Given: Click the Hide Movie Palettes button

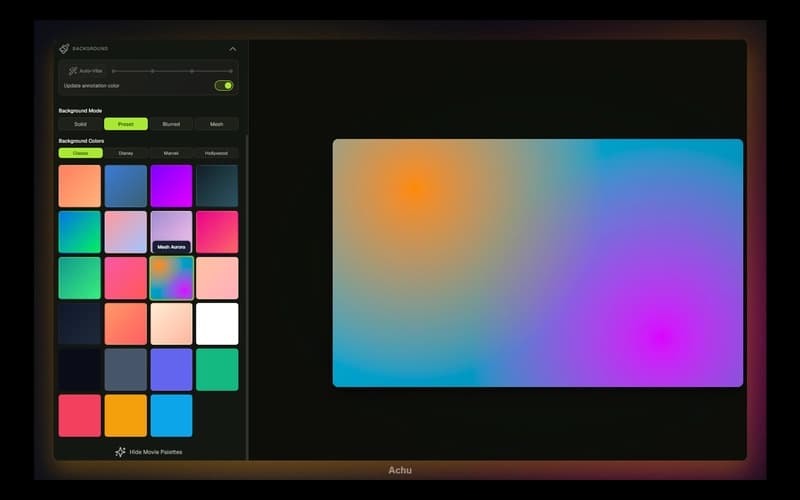Looking at the screenshot, I should tap(149, 452).
